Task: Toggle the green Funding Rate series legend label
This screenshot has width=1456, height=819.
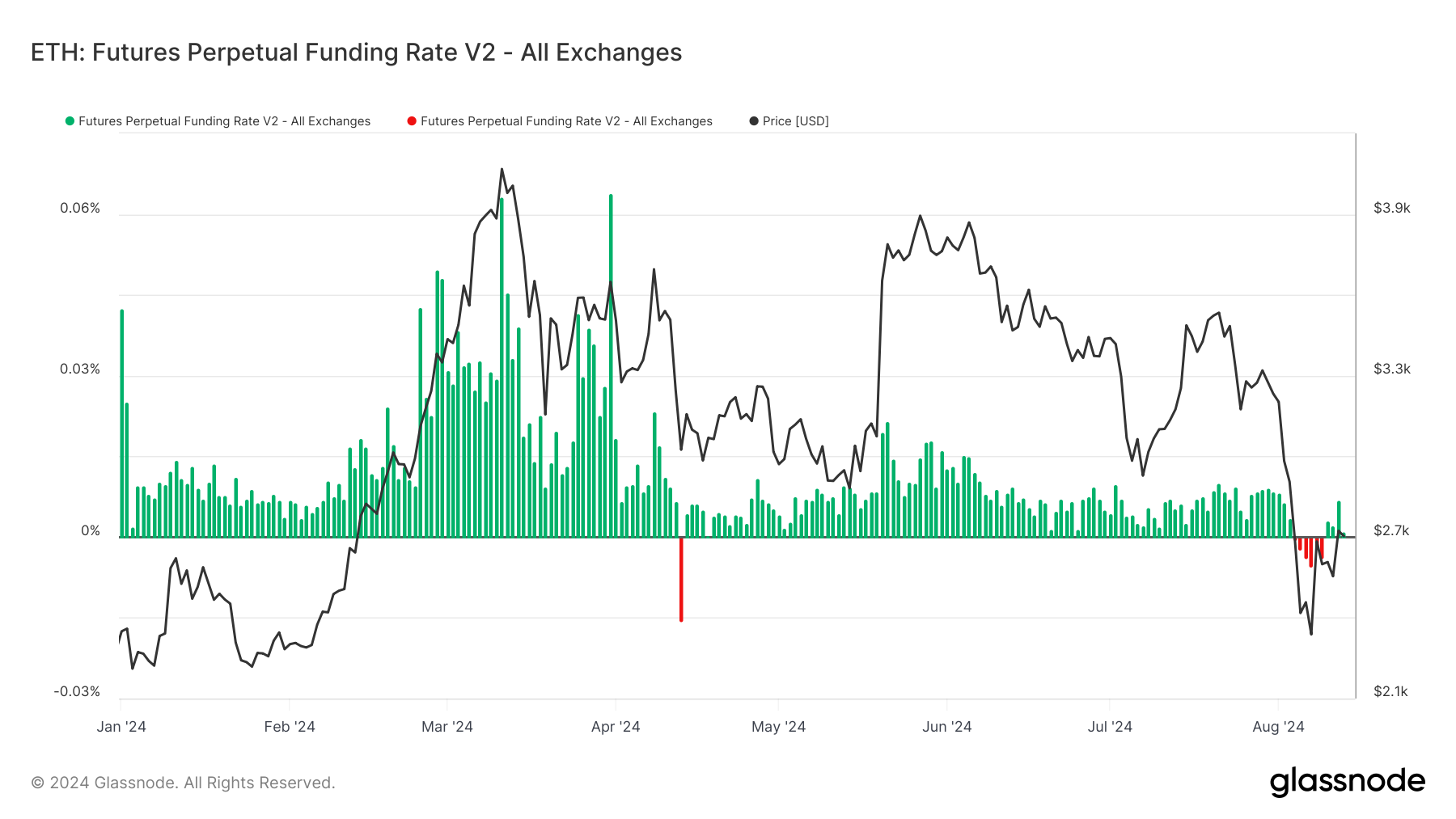Action: point(224,121)
